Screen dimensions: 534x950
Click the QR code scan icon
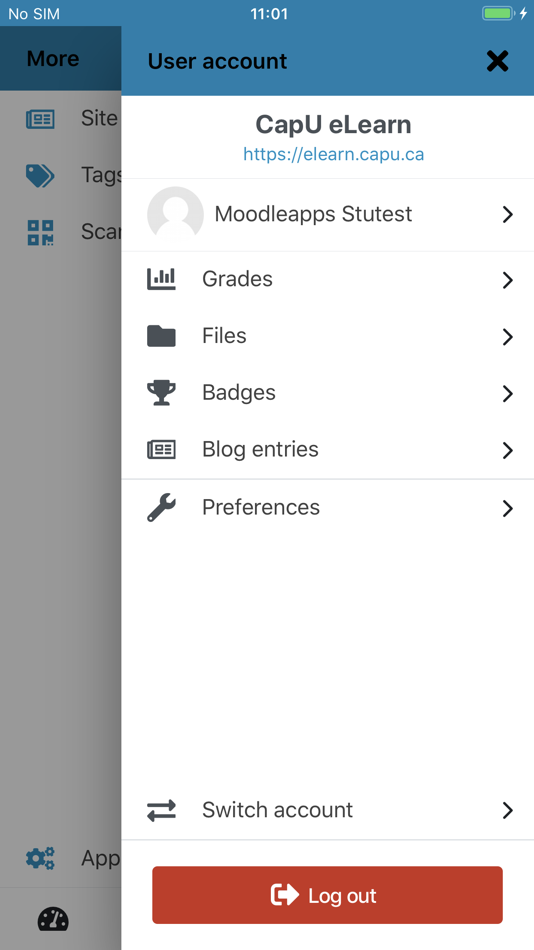point(40,232)
